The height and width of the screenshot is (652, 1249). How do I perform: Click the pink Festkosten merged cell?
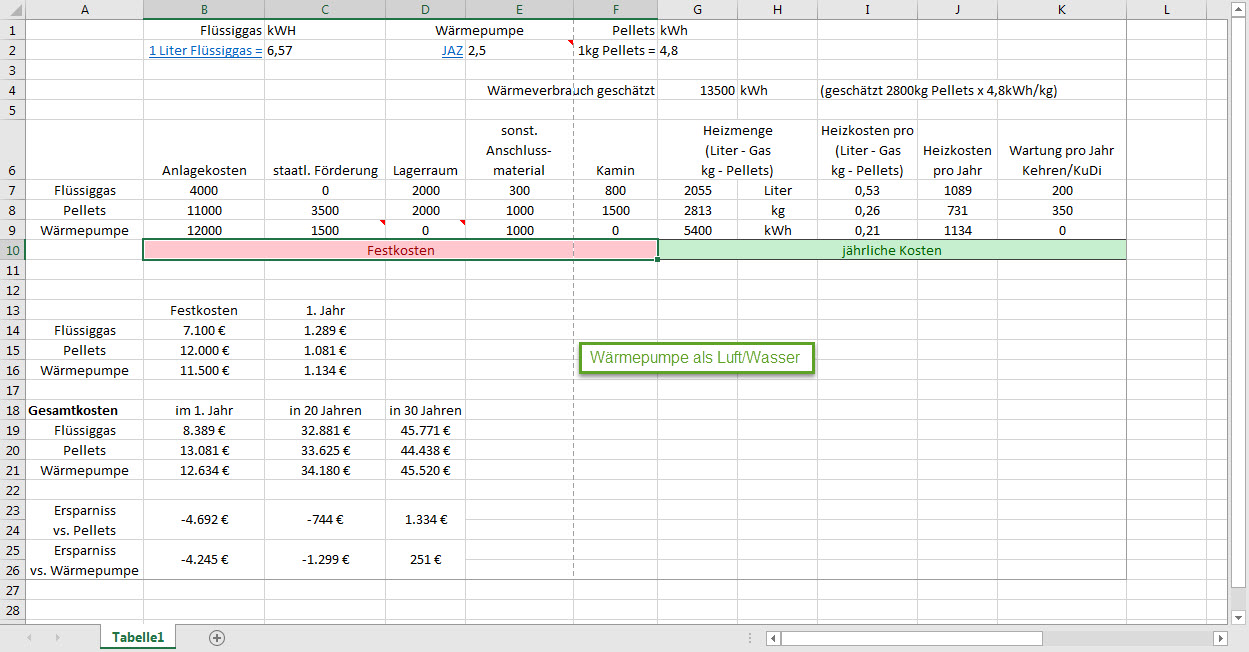click(400, 250)
